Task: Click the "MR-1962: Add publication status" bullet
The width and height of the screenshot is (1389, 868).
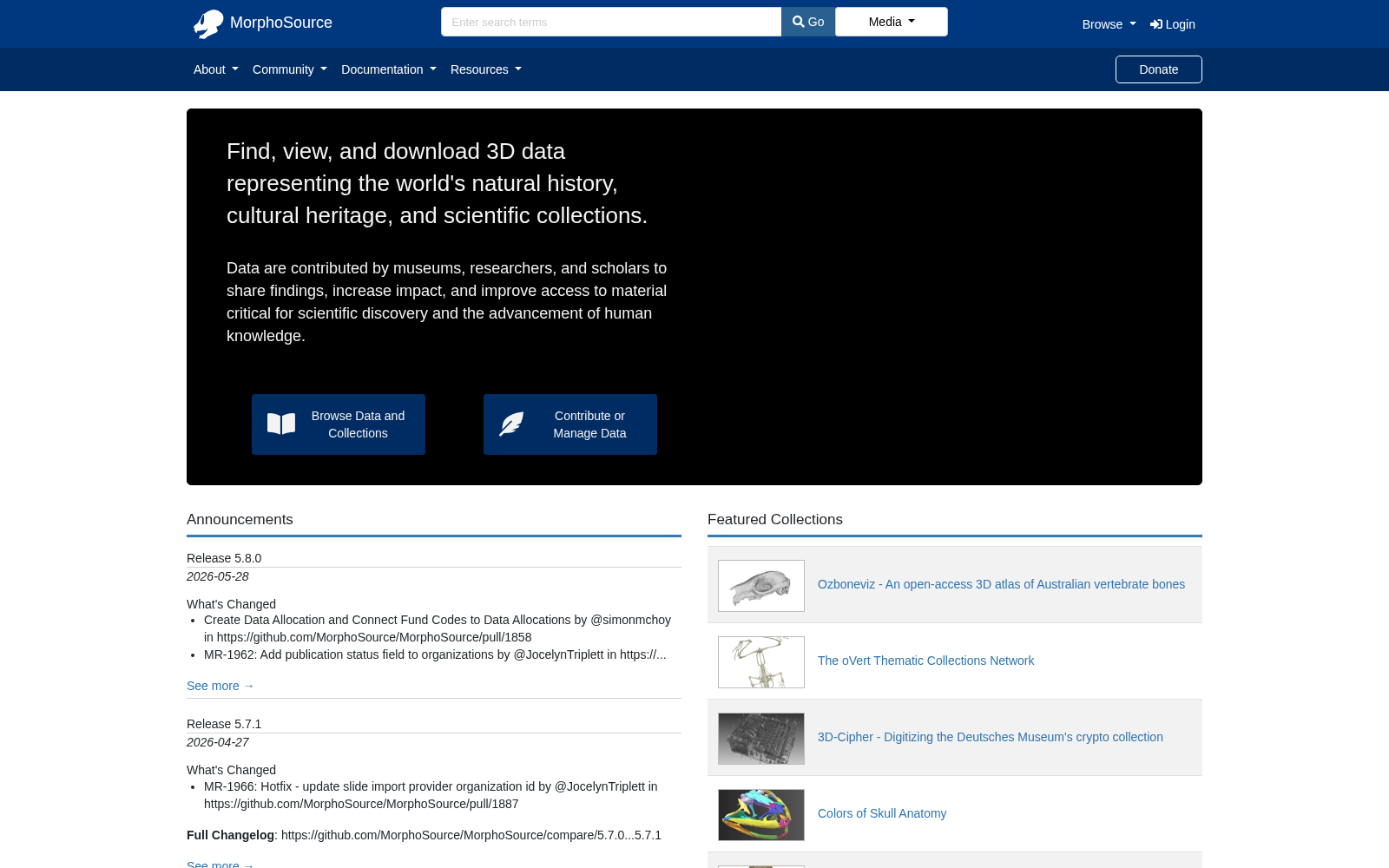Action: (x=435, y=654)
